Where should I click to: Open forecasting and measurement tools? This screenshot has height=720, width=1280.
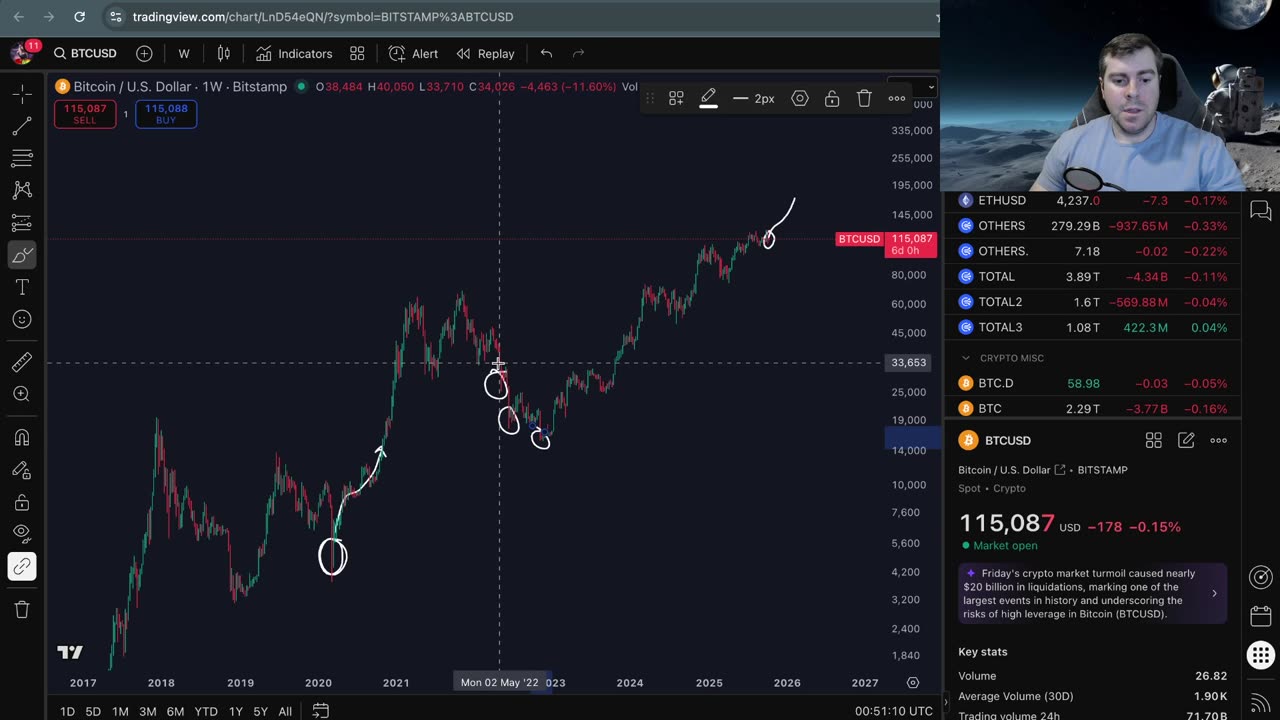[x=22, y=222]
